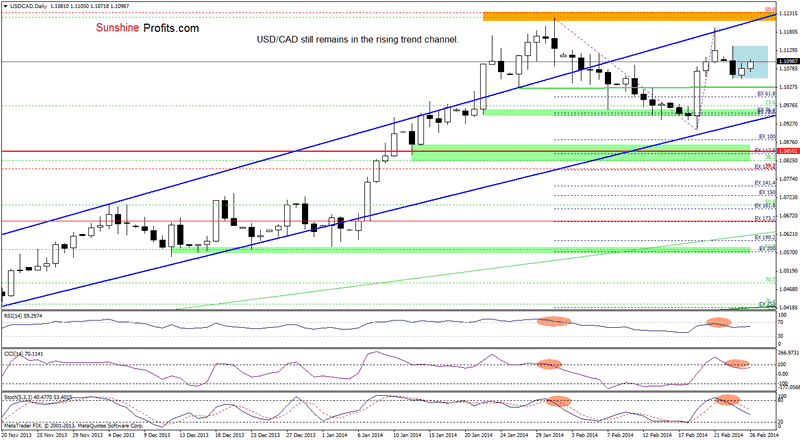The width and height of the screenshot is (800, 440).
Task: Click the EX 141.4 Fibonacci expansion label
Action: 765,183
